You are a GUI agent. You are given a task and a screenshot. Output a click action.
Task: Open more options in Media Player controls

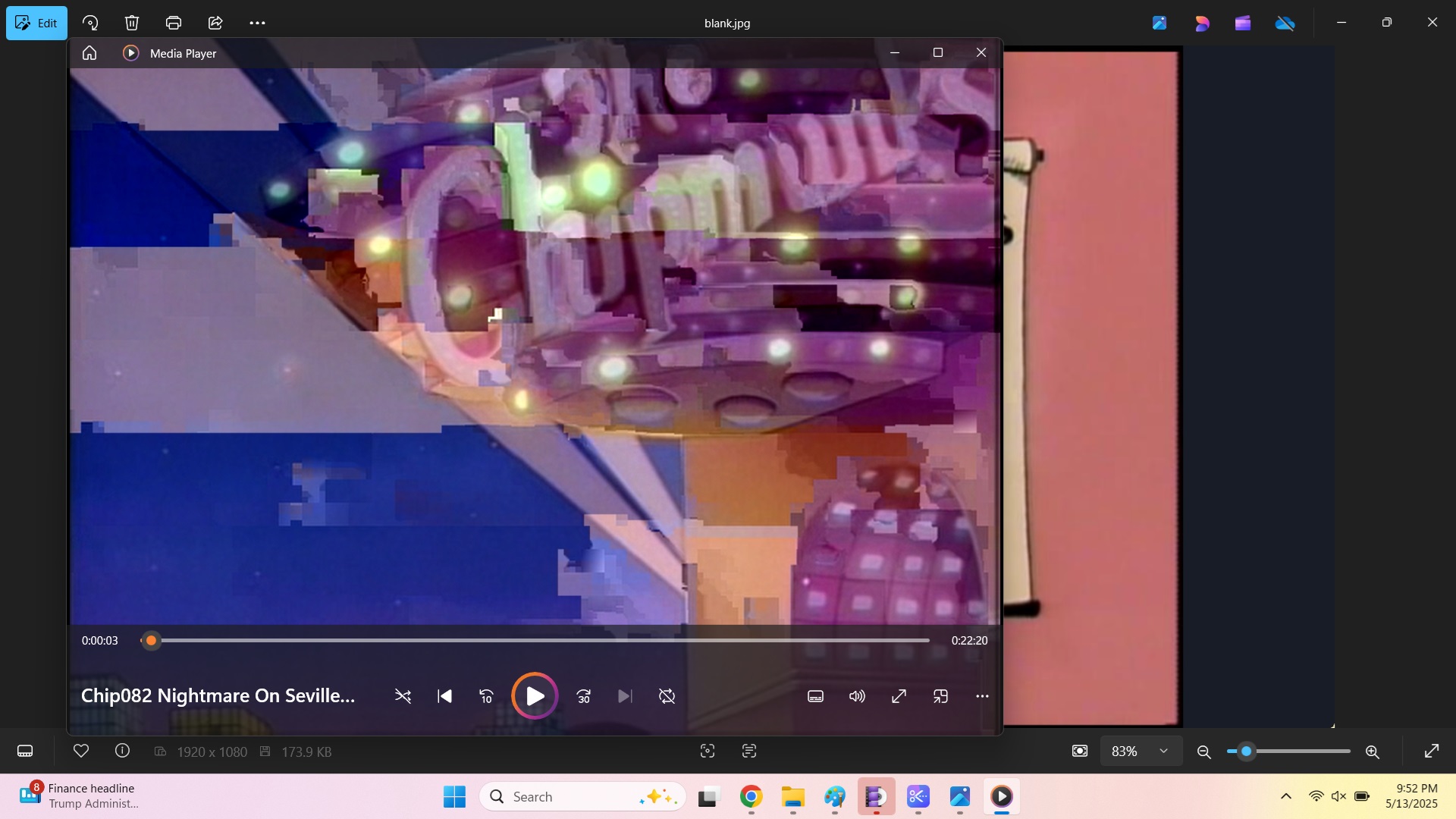[982, 696]
